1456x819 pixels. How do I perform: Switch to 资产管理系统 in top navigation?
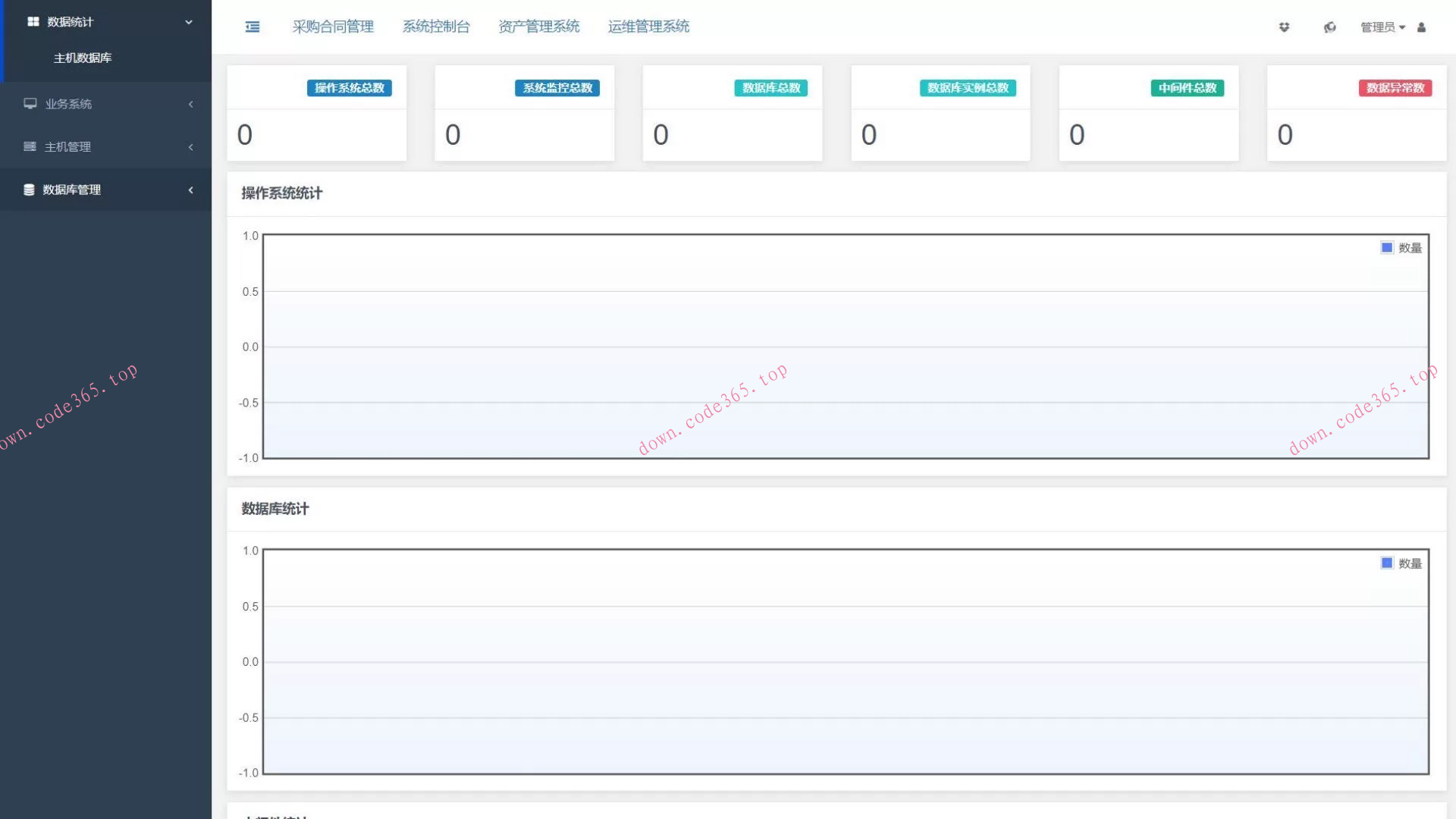[x=538, y=27]
